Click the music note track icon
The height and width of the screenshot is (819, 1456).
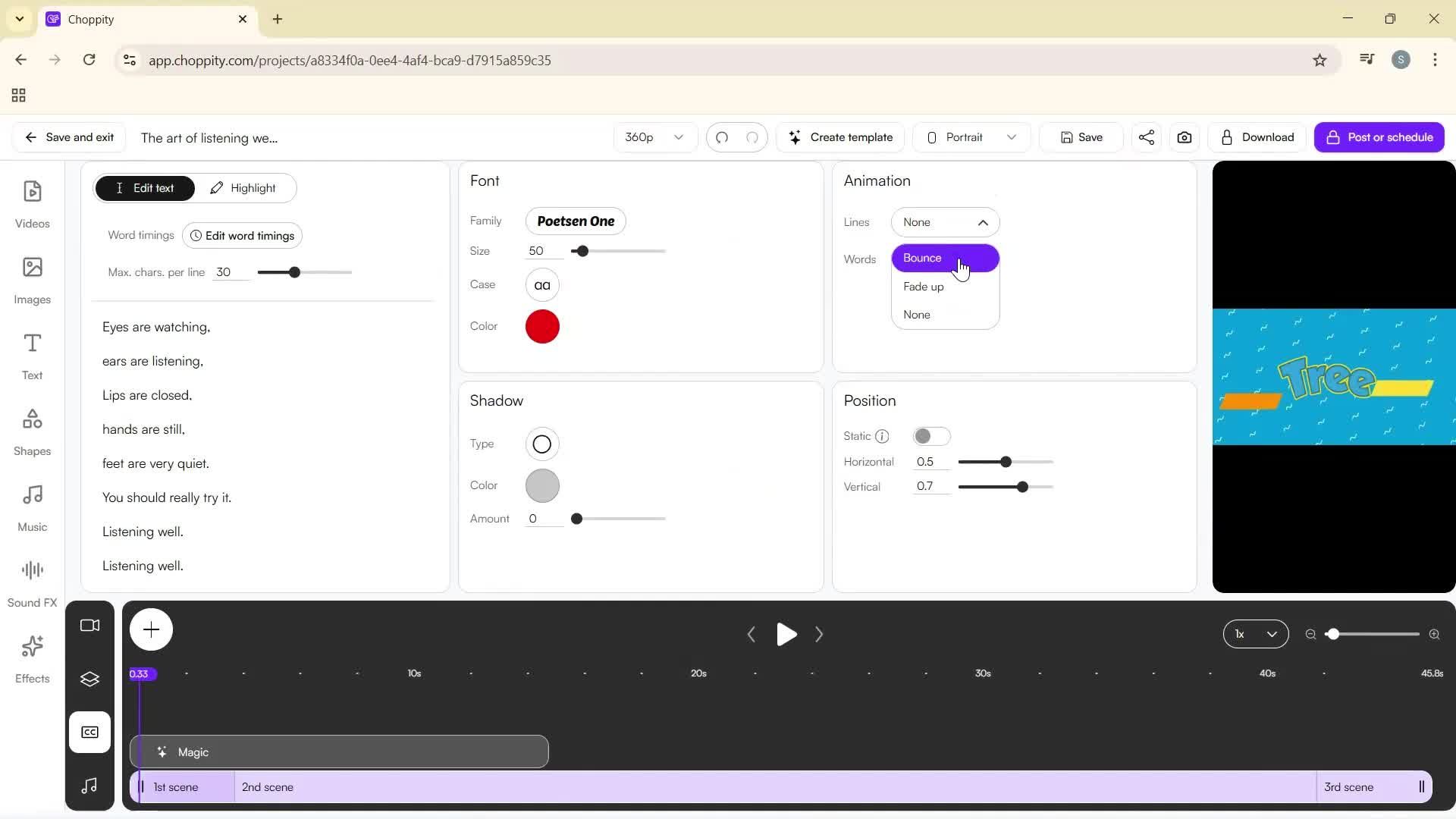click(89, 785)
